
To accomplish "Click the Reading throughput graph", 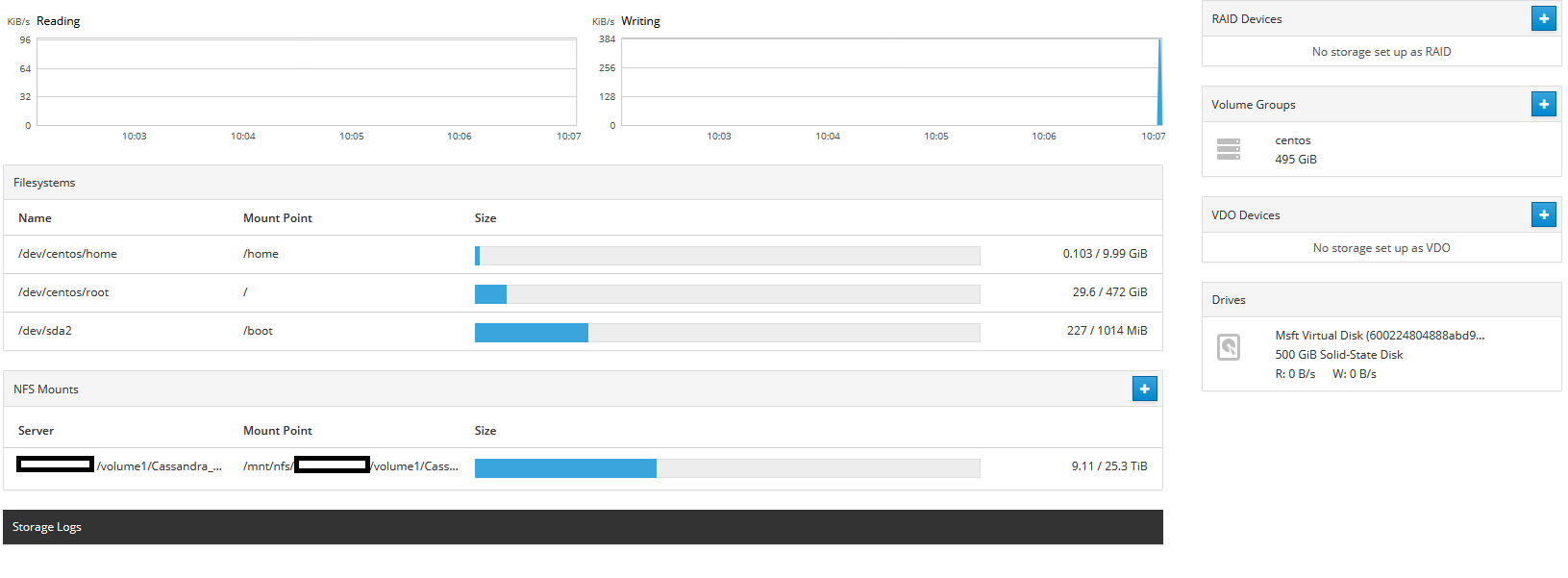I will pos(307,82).
